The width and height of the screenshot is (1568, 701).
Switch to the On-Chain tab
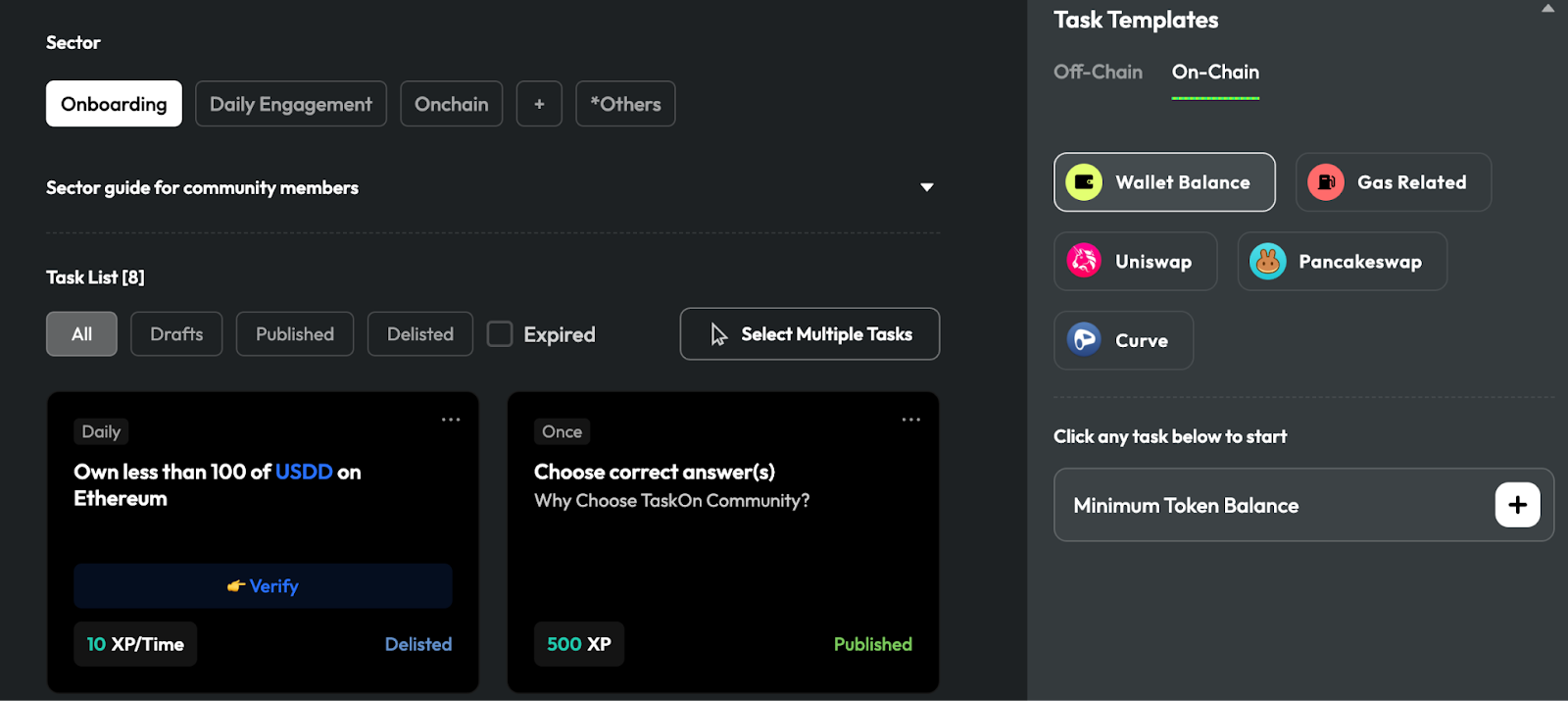pos(1215,72)
